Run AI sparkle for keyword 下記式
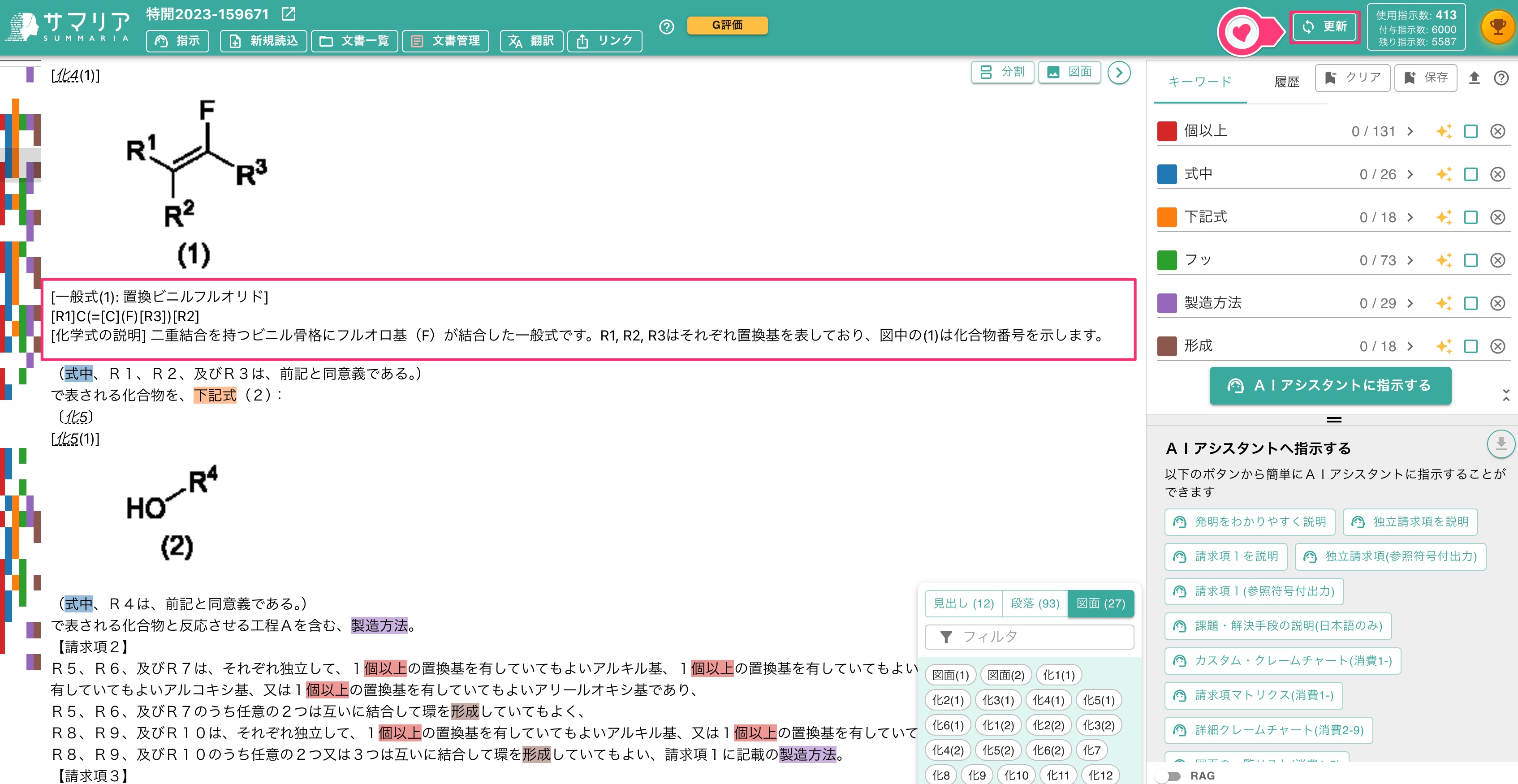This screenshot has height=784, width=1518. pos(1443,217)
